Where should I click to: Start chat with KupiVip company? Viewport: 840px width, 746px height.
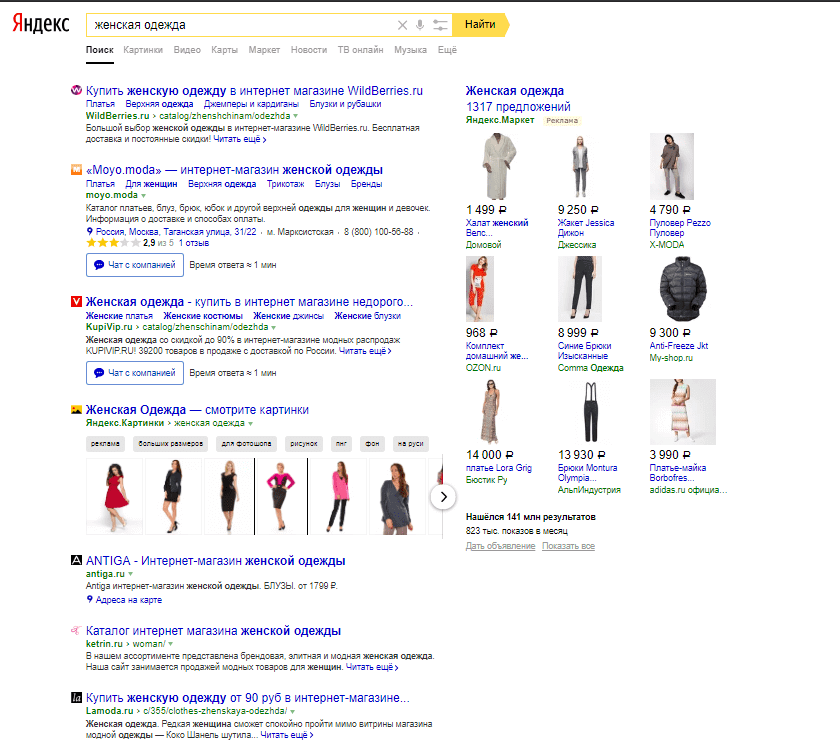[x=135, y=373]
